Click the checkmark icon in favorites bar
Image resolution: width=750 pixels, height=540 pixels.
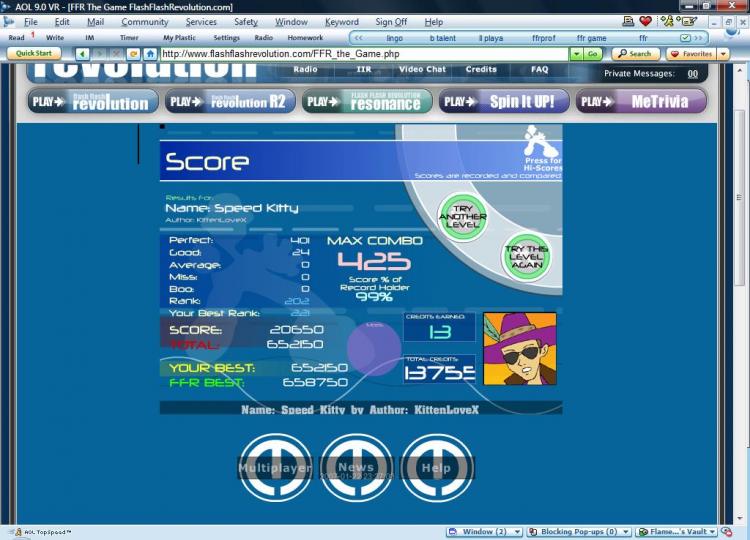coord(685,38)
